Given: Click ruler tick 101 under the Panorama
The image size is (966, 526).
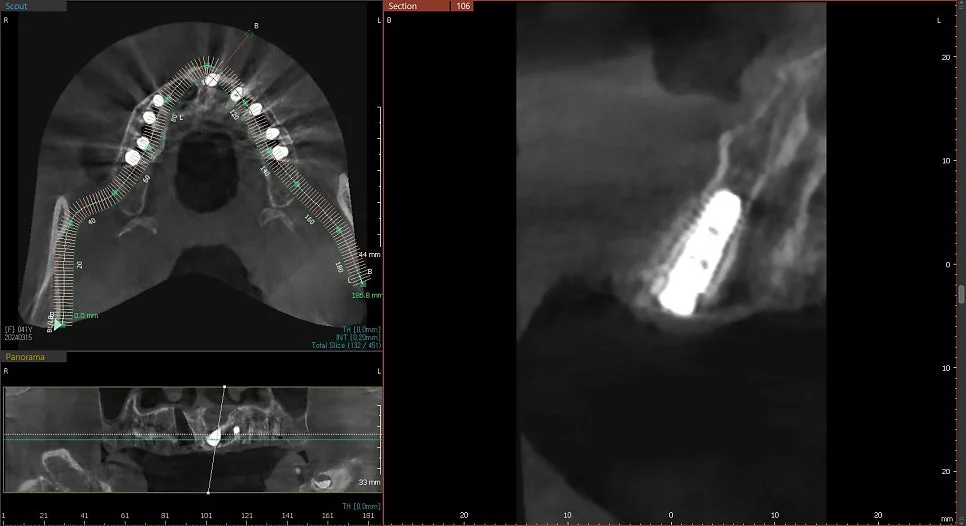Looking at the screenshot, I should [206, 516].
